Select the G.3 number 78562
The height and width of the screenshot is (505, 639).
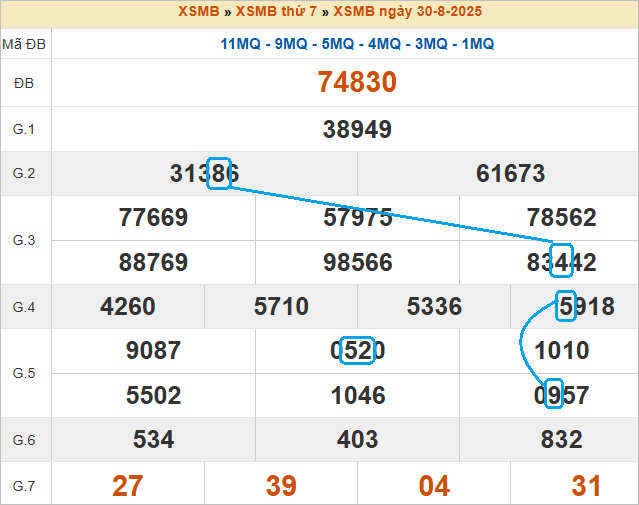(x=562, y=217)
